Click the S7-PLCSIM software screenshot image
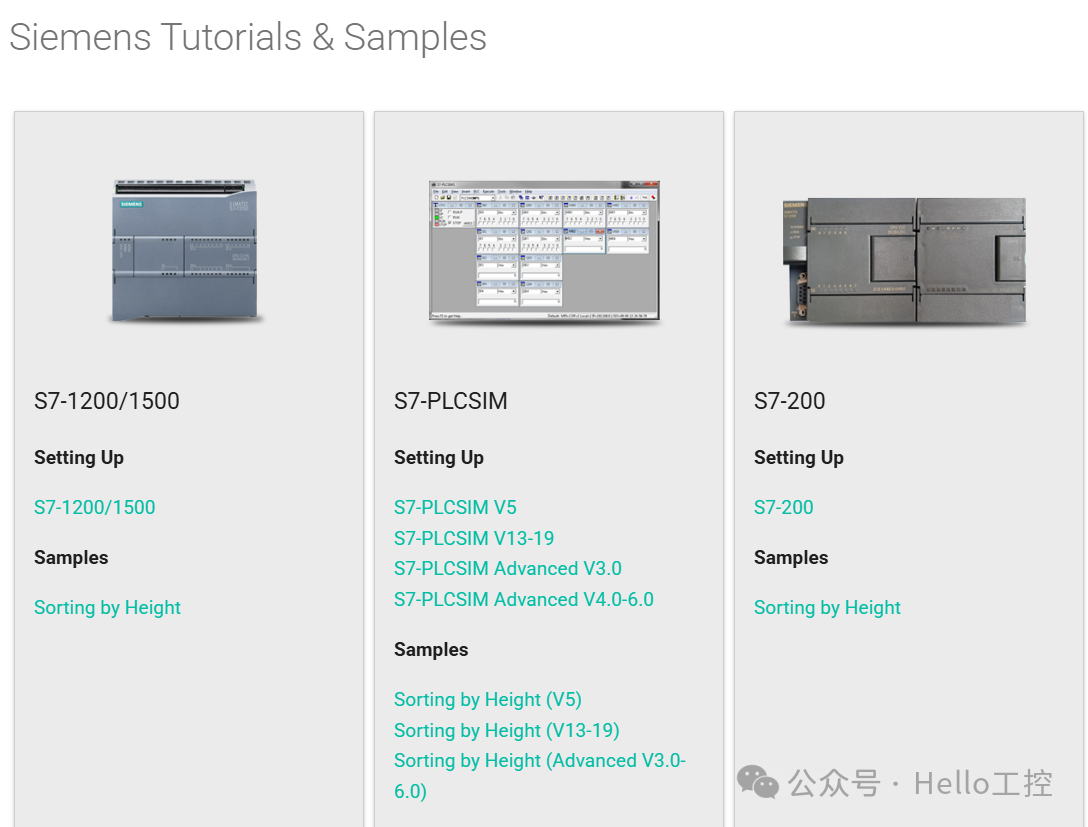 [544, 250]
